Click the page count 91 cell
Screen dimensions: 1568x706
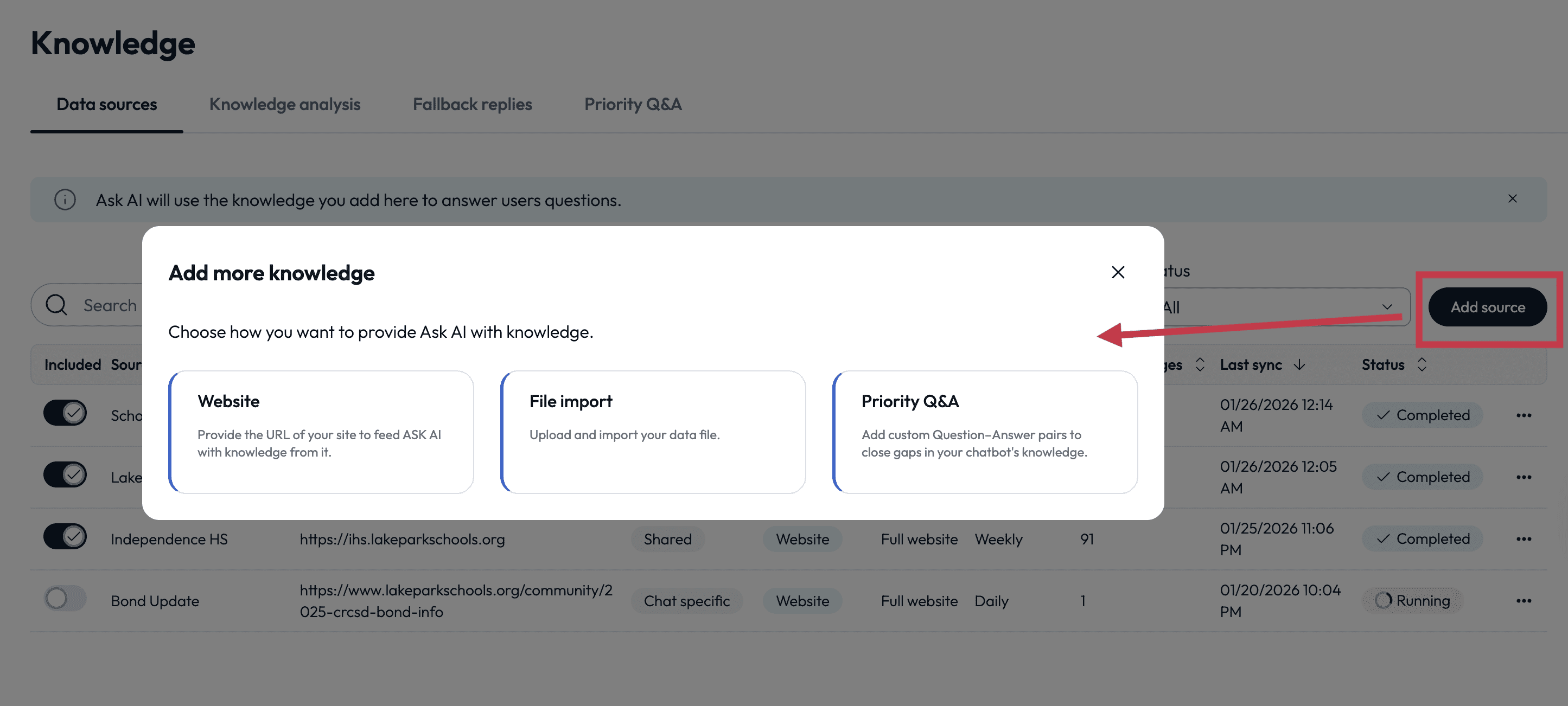(1087, 540)
